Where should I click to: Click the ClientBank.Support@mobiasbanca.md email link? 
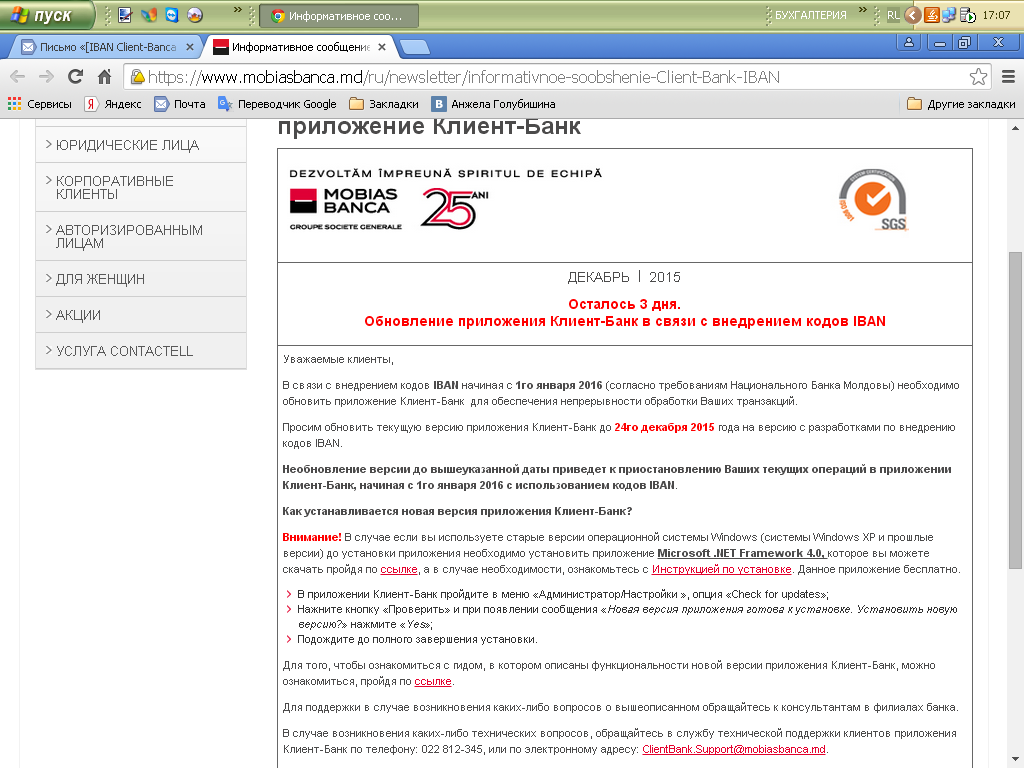tap(734, 749)
